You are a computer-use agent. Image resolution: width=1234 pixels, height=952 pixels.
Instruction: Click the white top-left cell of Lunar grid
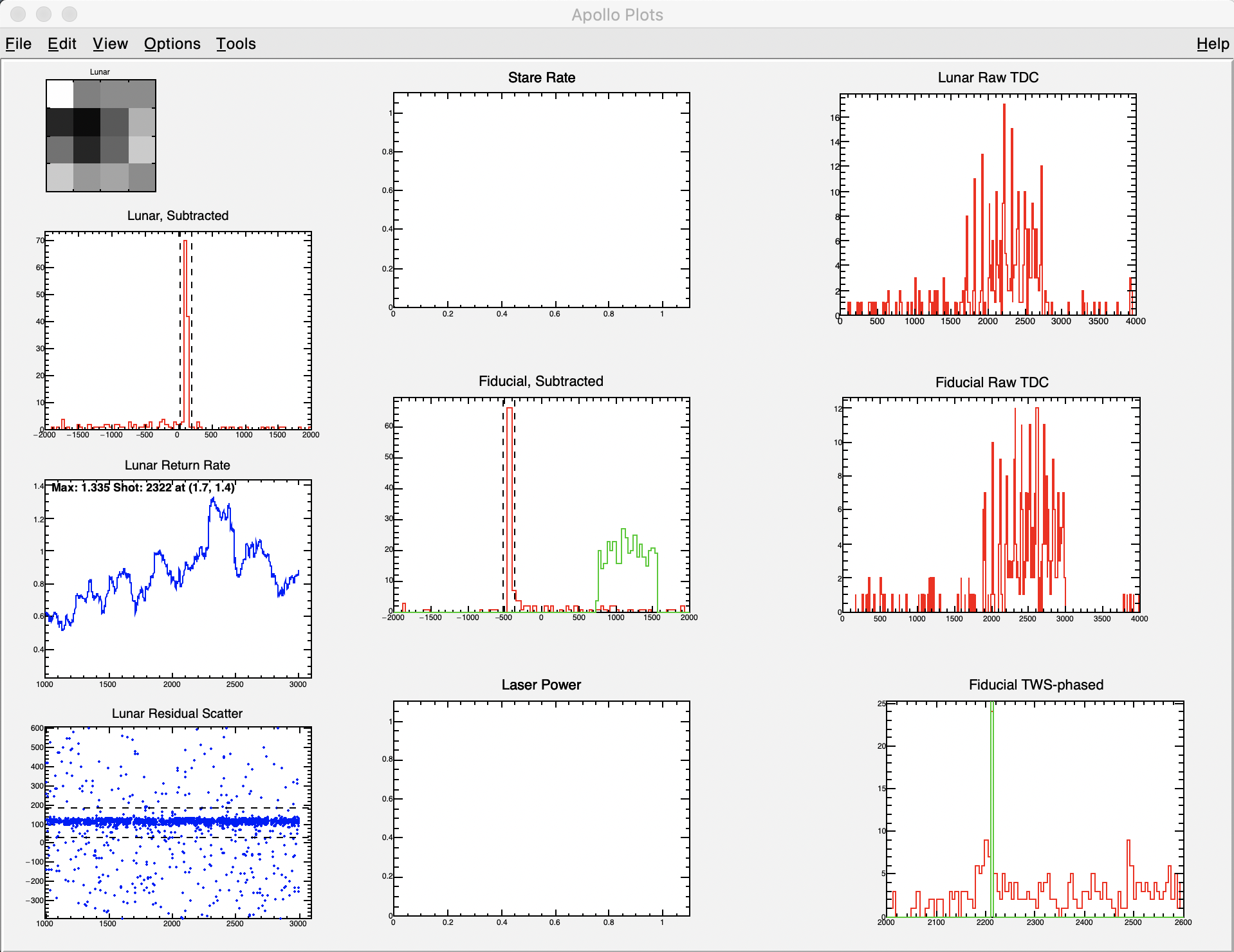60,94
